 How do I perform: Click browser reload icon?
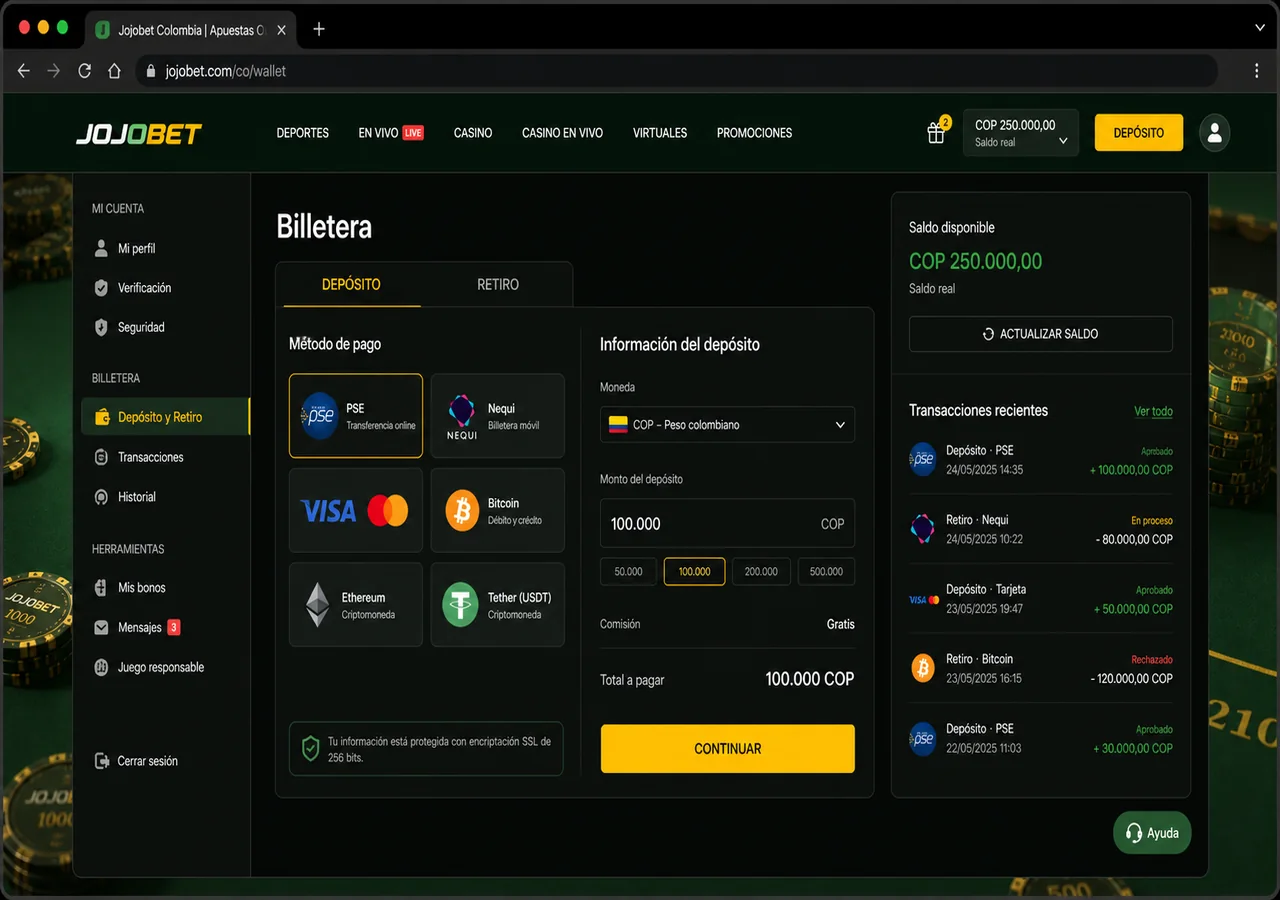coord(85,71)
